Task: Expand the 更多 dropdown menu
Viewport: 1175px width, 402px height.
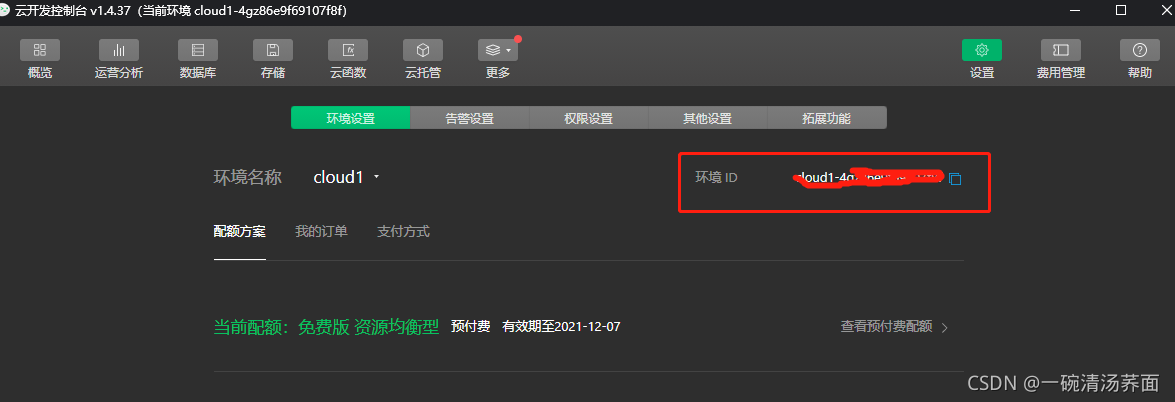Action: pyautogui.click(x=498, y=50)
